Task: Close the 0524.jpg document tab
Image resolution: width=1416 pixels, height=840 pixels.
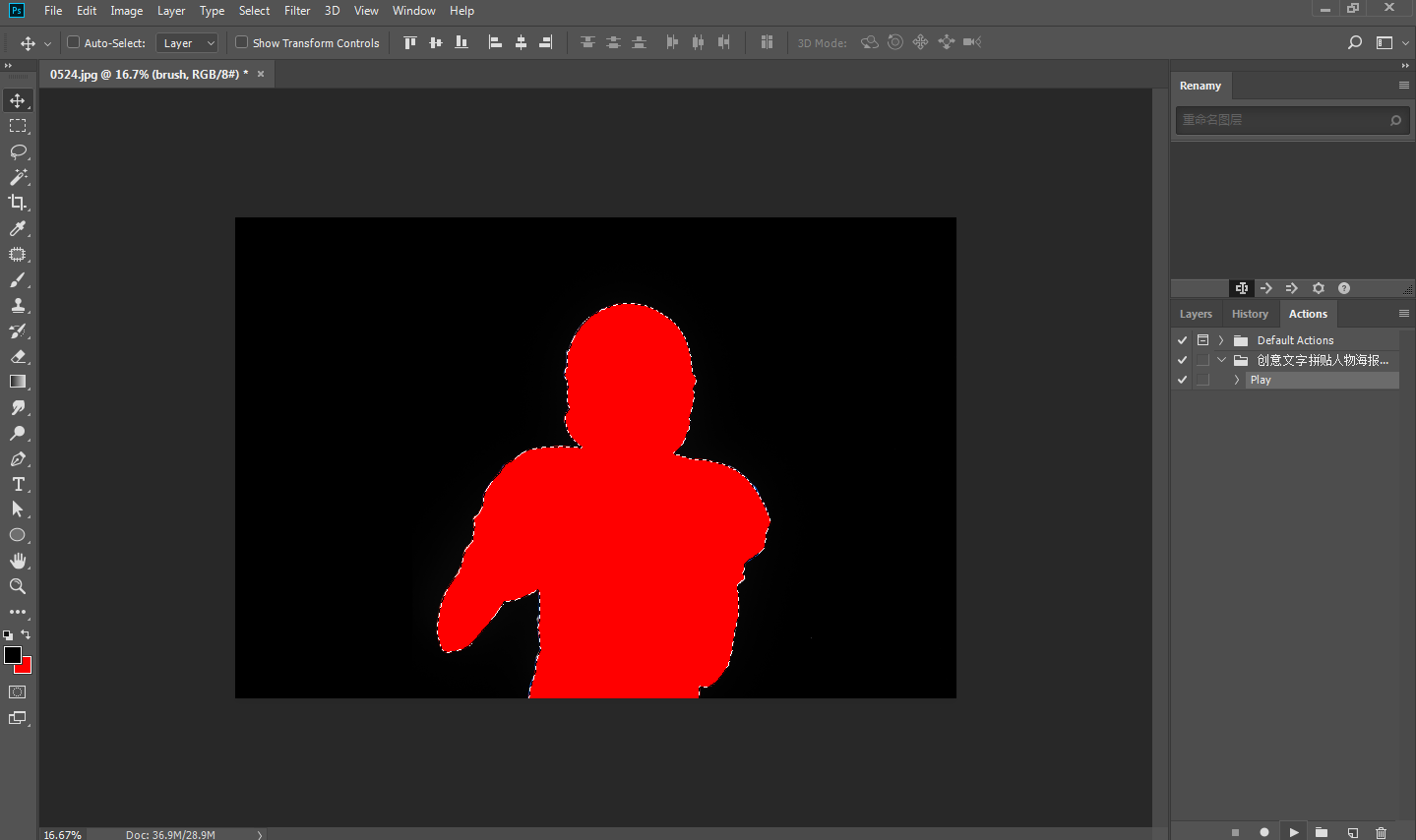Action: coord(261,74)
